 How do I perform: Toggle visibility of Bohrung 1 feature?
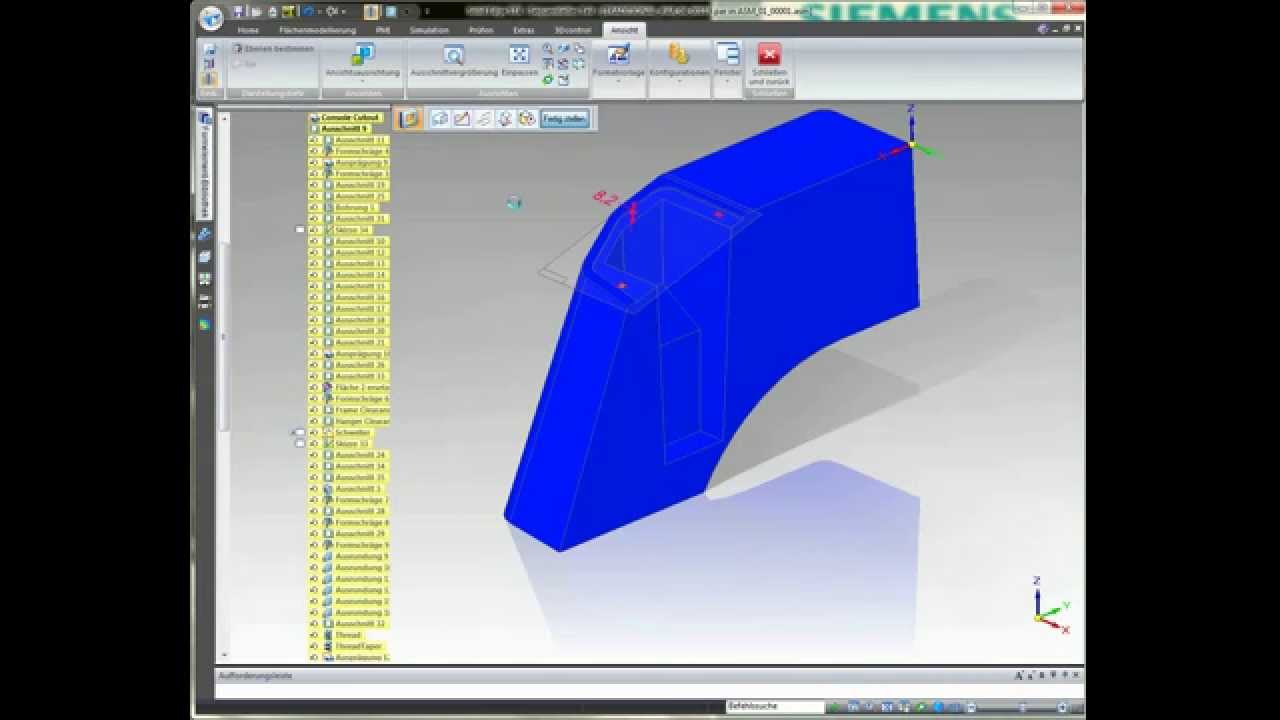[x=314, y=208]
